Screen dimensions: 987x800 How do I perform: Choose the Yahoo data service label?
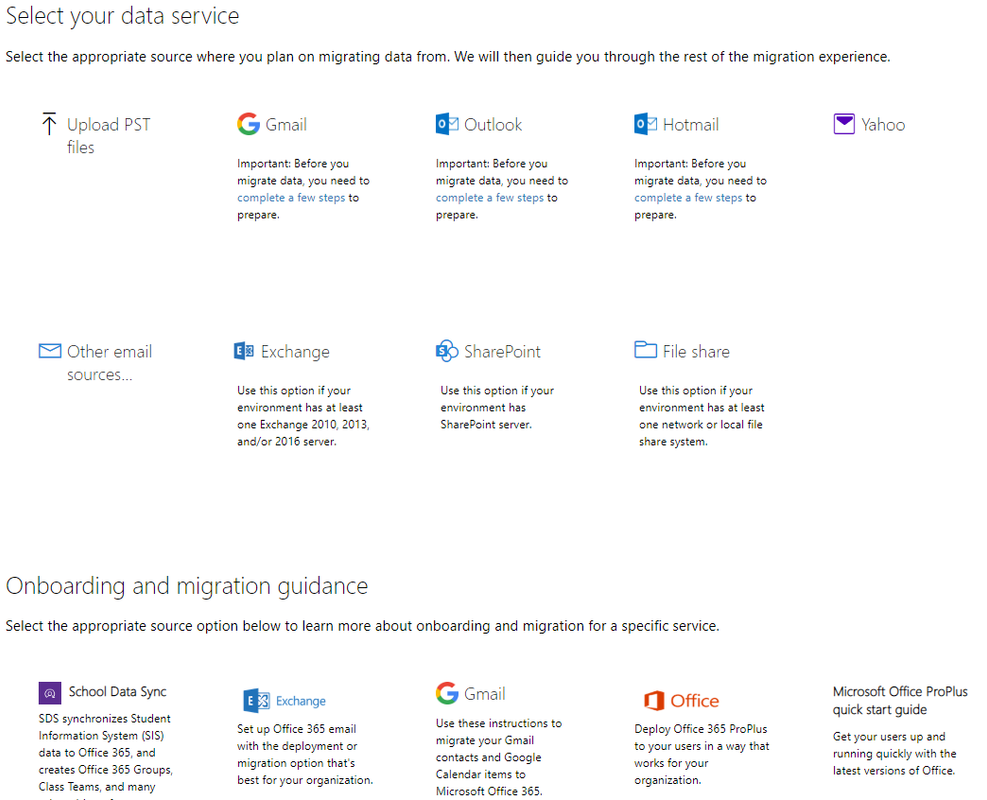(x=883, y=125)
